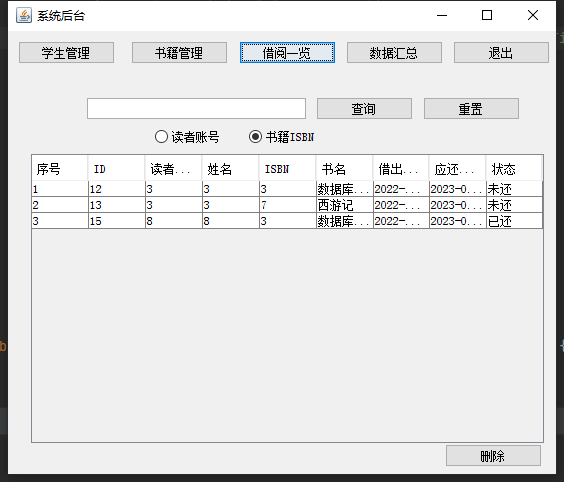Click the 删除 delete button
Screen dimensions: 564x482
[493, 456]
